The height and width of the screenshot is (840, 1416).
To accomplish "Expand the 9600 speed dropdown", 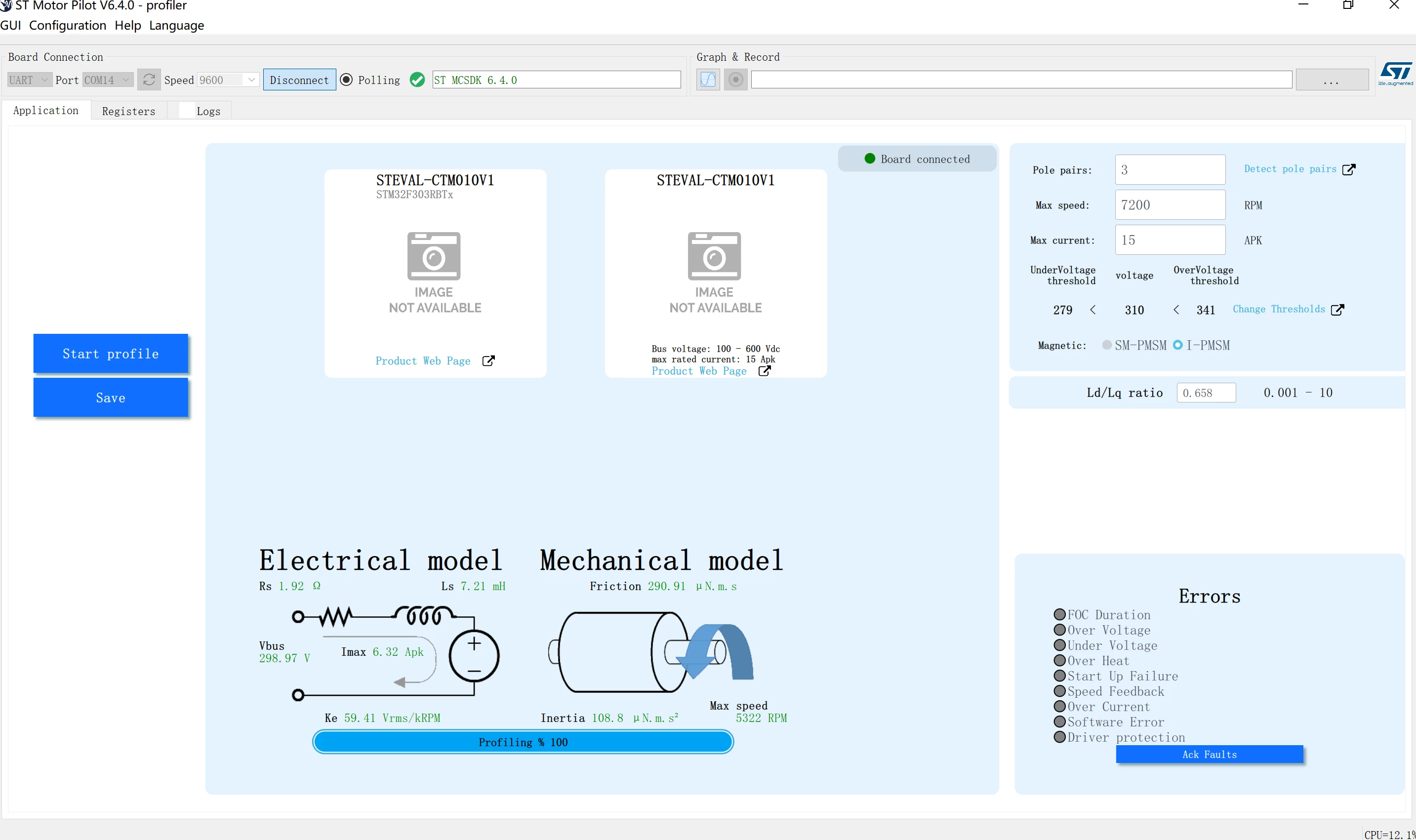I will tap(228, 80).
